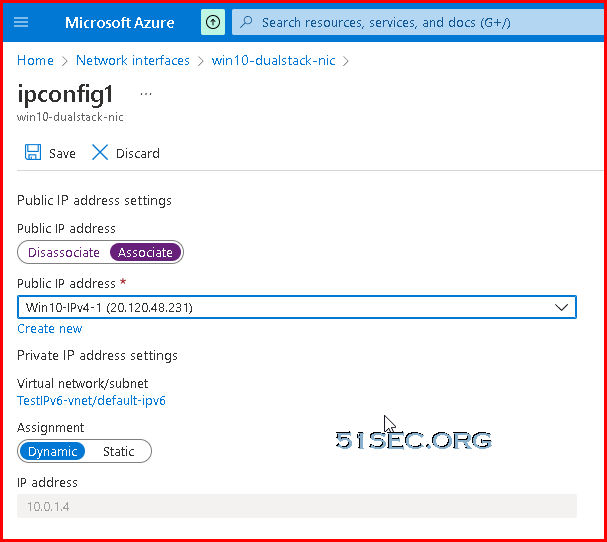
Task: Click the breadcrumb chevron after Network interfaces
Action: tap(201, 61)
